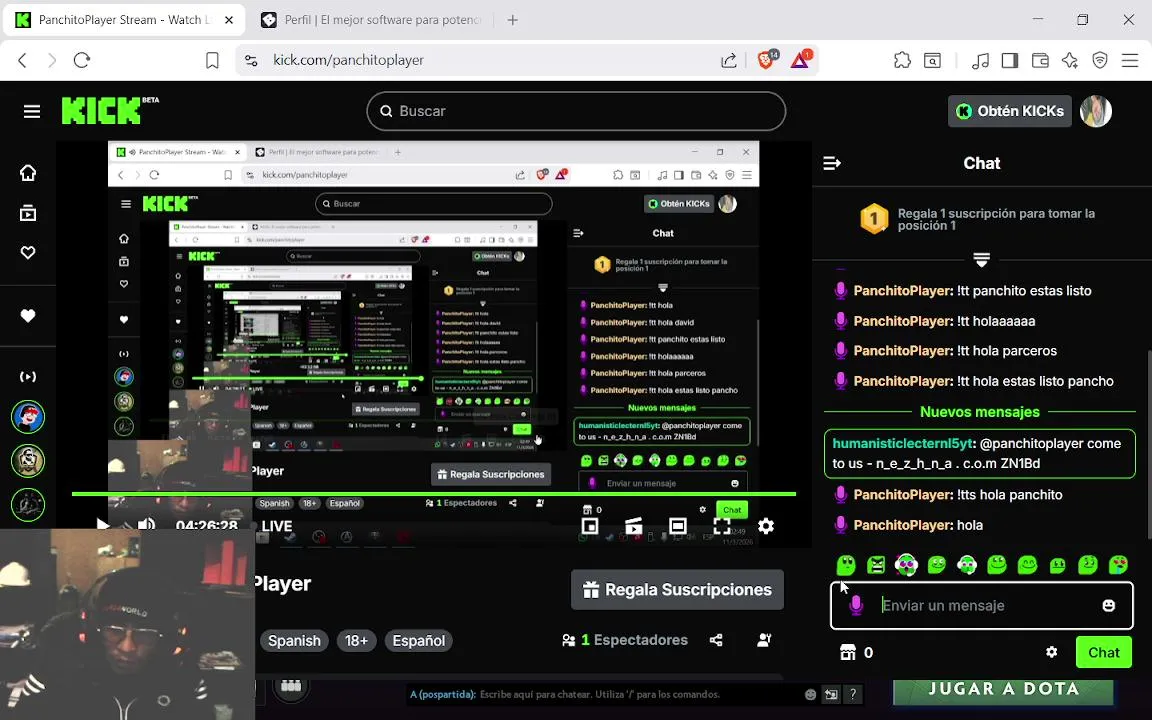This screenshot has width=1152, height=720.
Task: Click the Dota chat box Escribe aquí para chatear
Action: (602, 694)
